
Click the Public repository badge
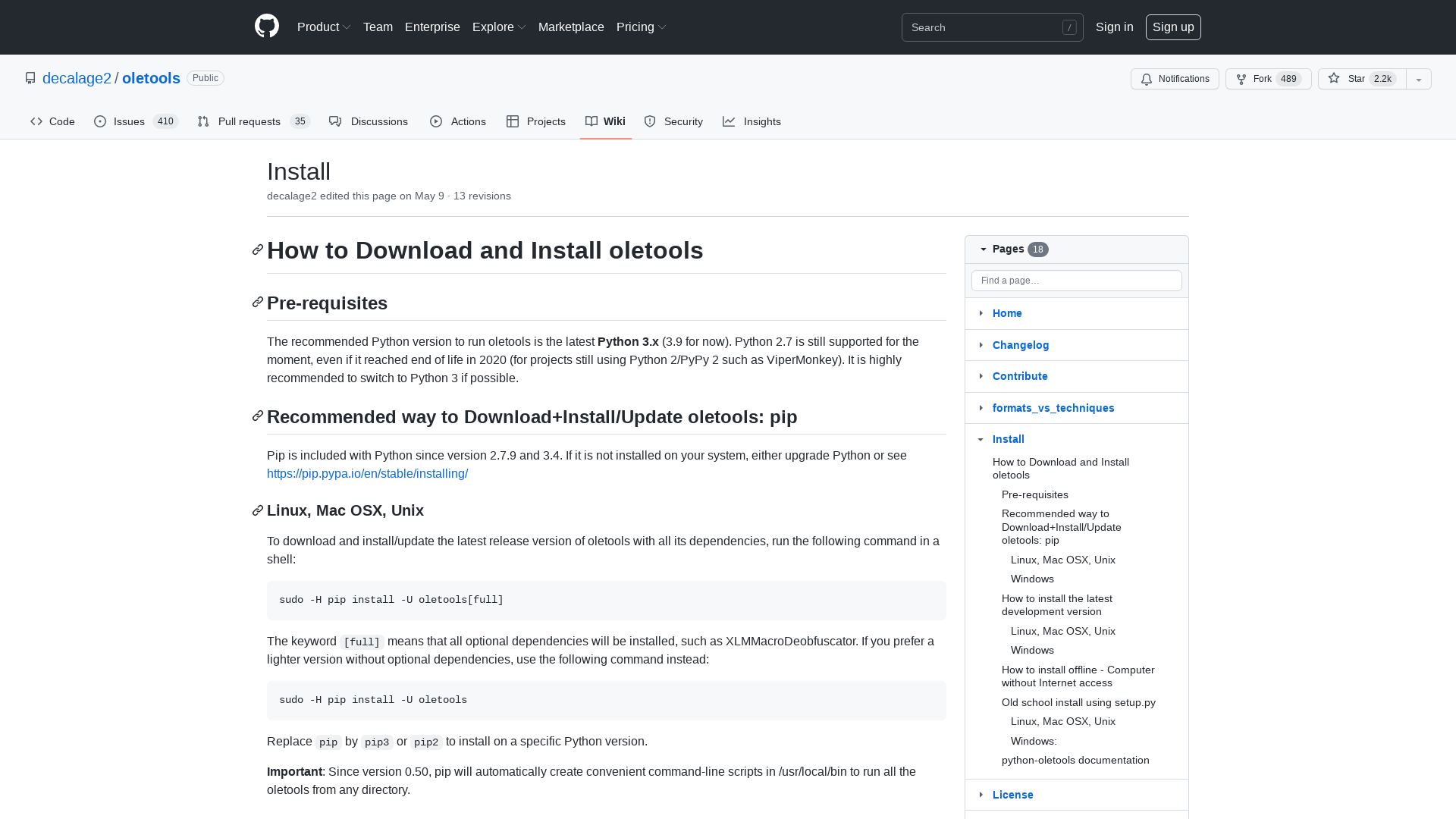205,78
